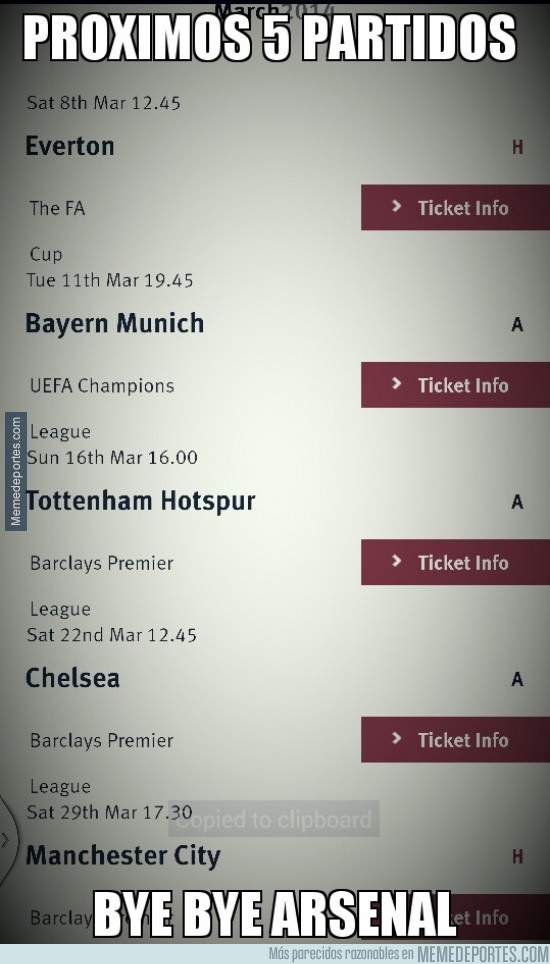Click chevron arrow in Tottenham Ticket Info
Viewport: 550px width, 964px height.
click(x=396, y=561)
